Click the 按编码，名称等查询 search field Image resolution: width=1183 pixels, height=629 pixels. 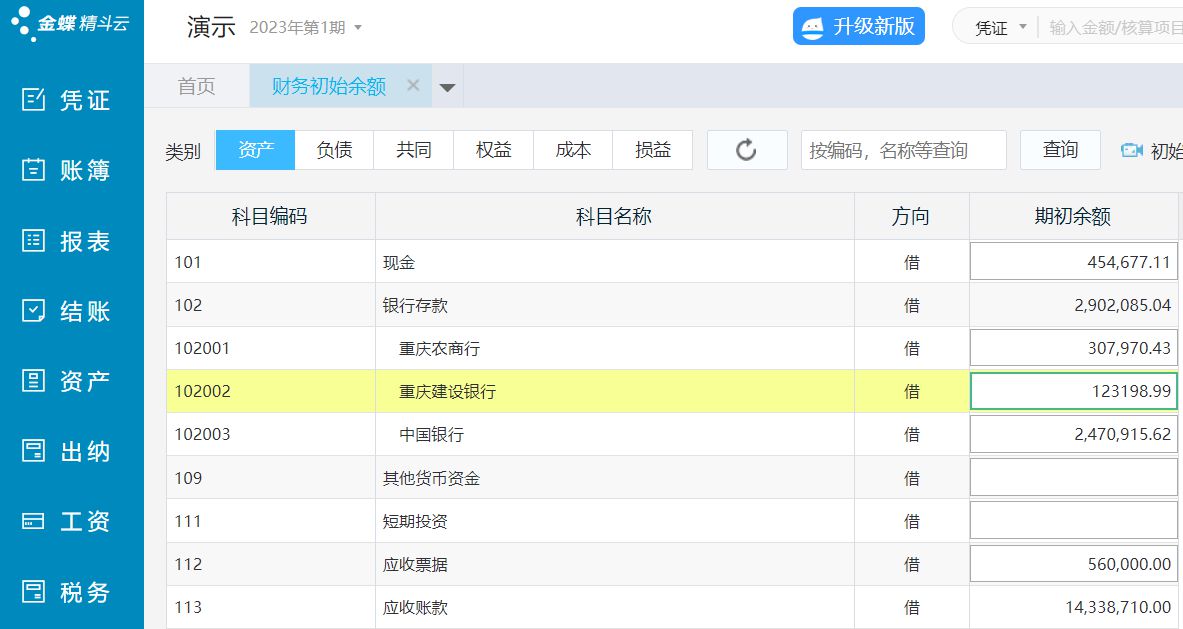tap(904, 150)
